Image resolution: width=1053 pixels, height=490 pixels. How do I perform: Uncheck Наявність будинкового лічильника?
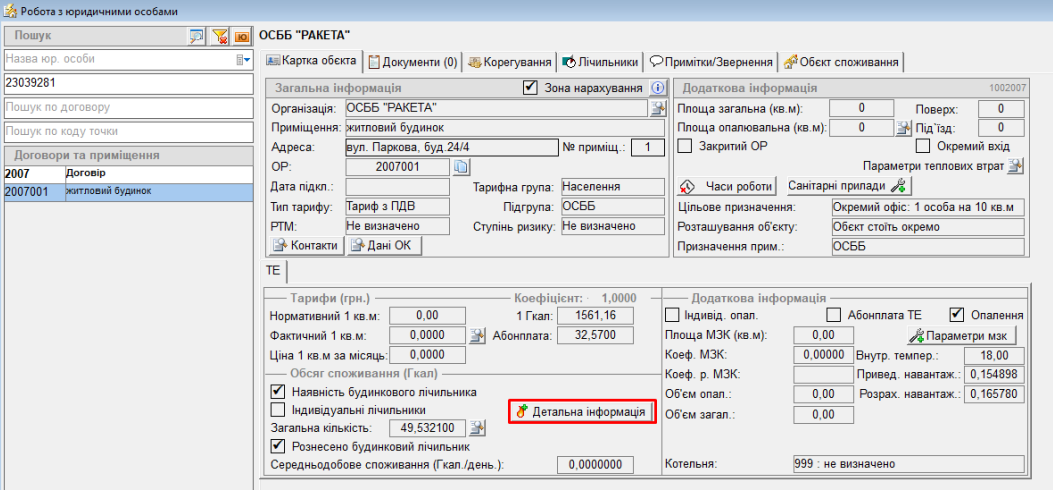coord(278,392)
